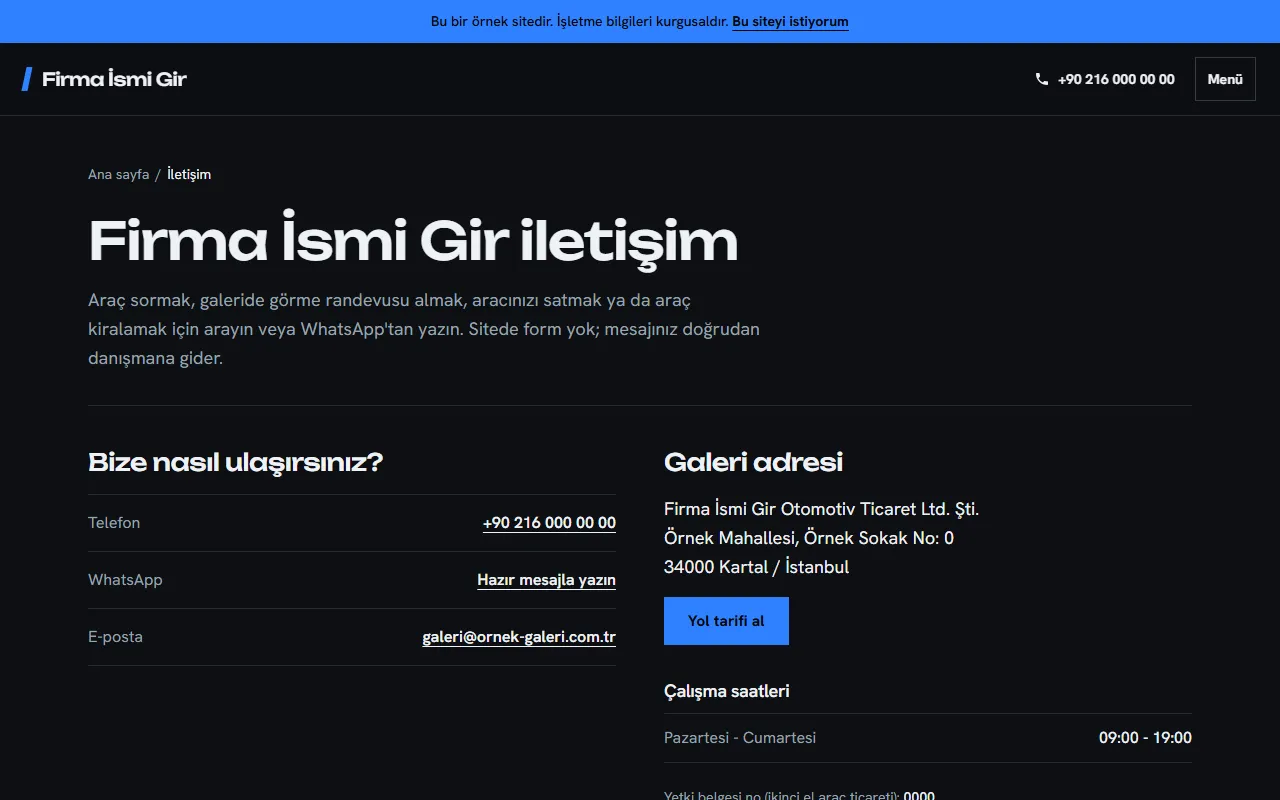Call +90 216 000 00 00 in header
This screenshot has width=1280, height=800.
(1116, 79)
